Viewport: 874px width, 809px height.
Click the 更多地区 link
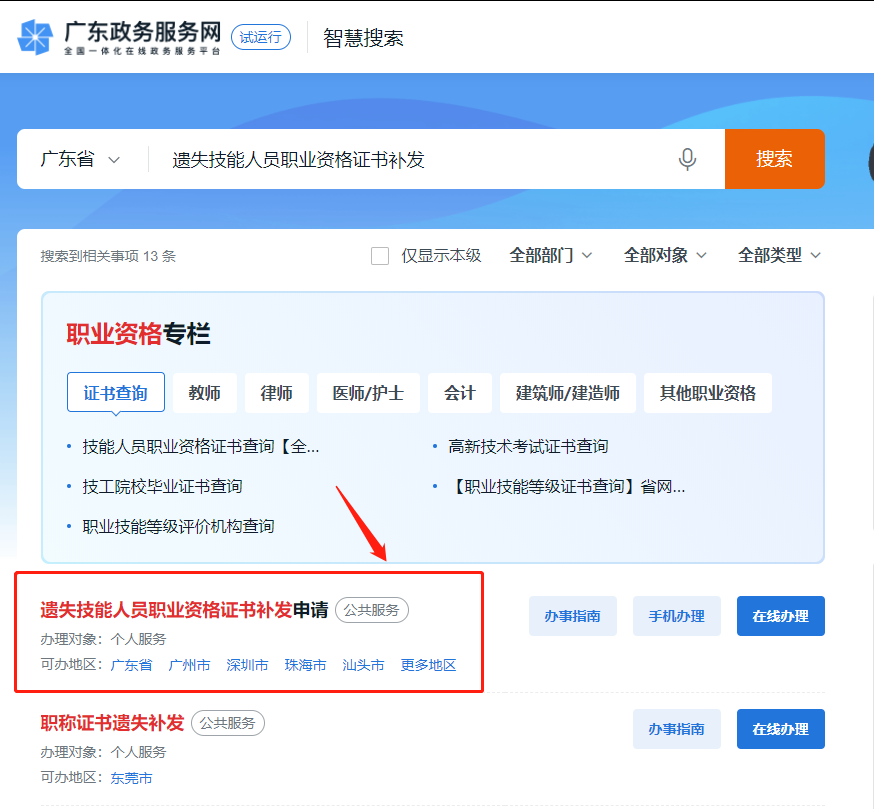(x=429, y=665)
